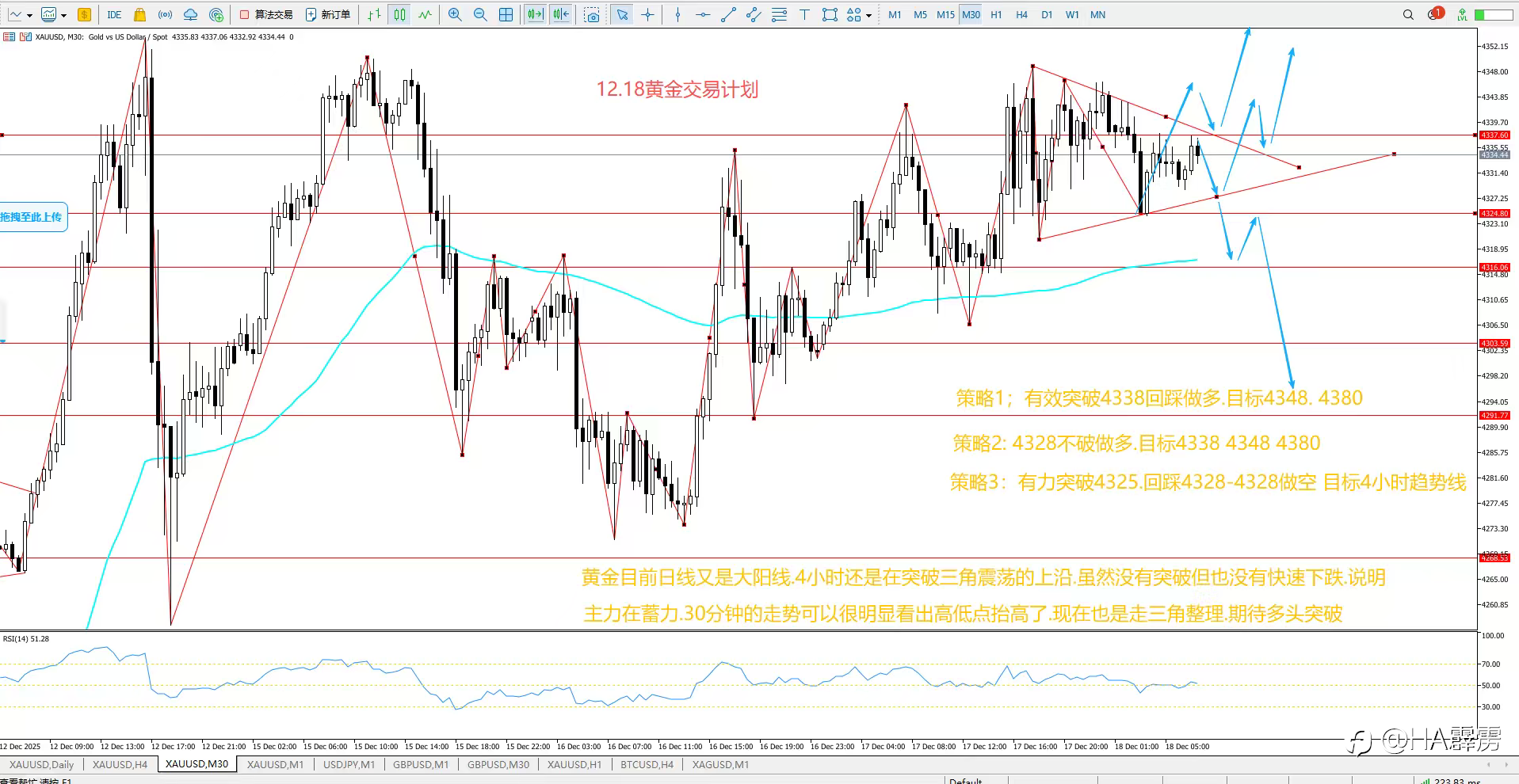Image resolution: width=1519 pixels, height=784 pixels.
Task: Open the Market shopping bag icon
Action: coord(139,14)
